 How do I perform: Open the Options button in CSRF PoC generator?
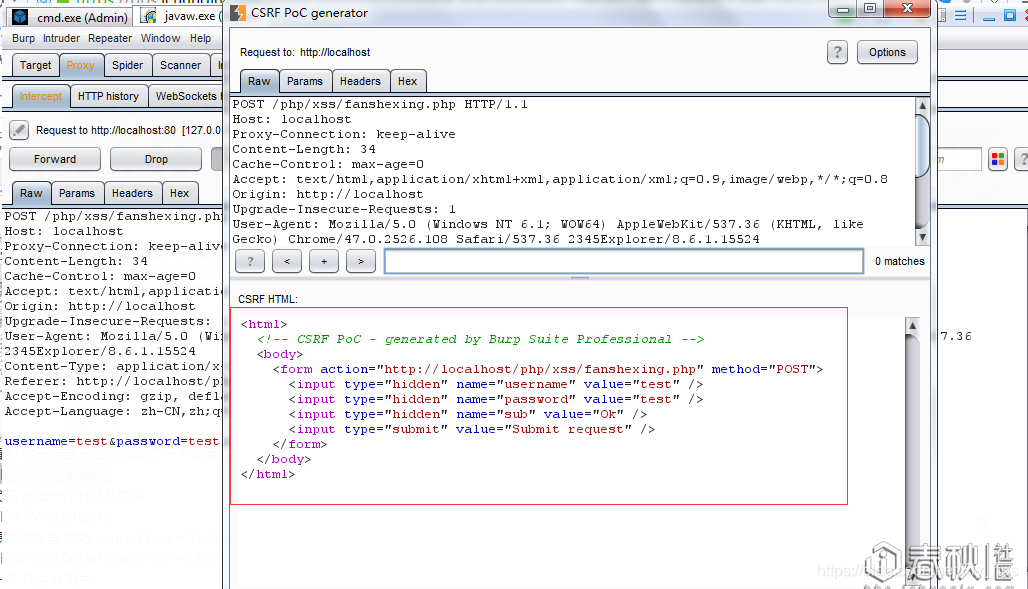point(887,52)
